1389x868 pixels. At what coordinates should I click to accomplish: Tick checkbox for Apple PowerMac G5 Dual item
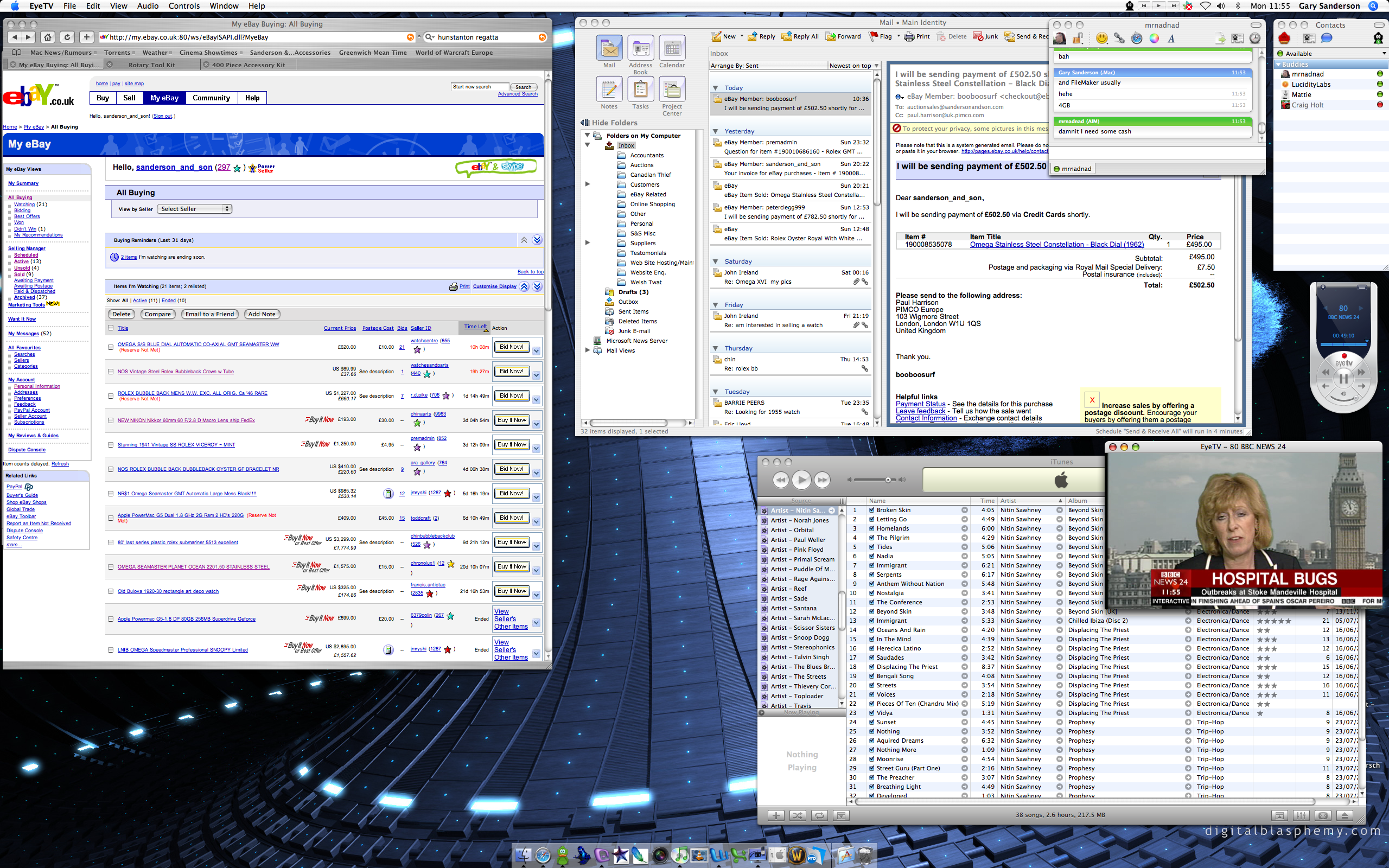(111, 518)
